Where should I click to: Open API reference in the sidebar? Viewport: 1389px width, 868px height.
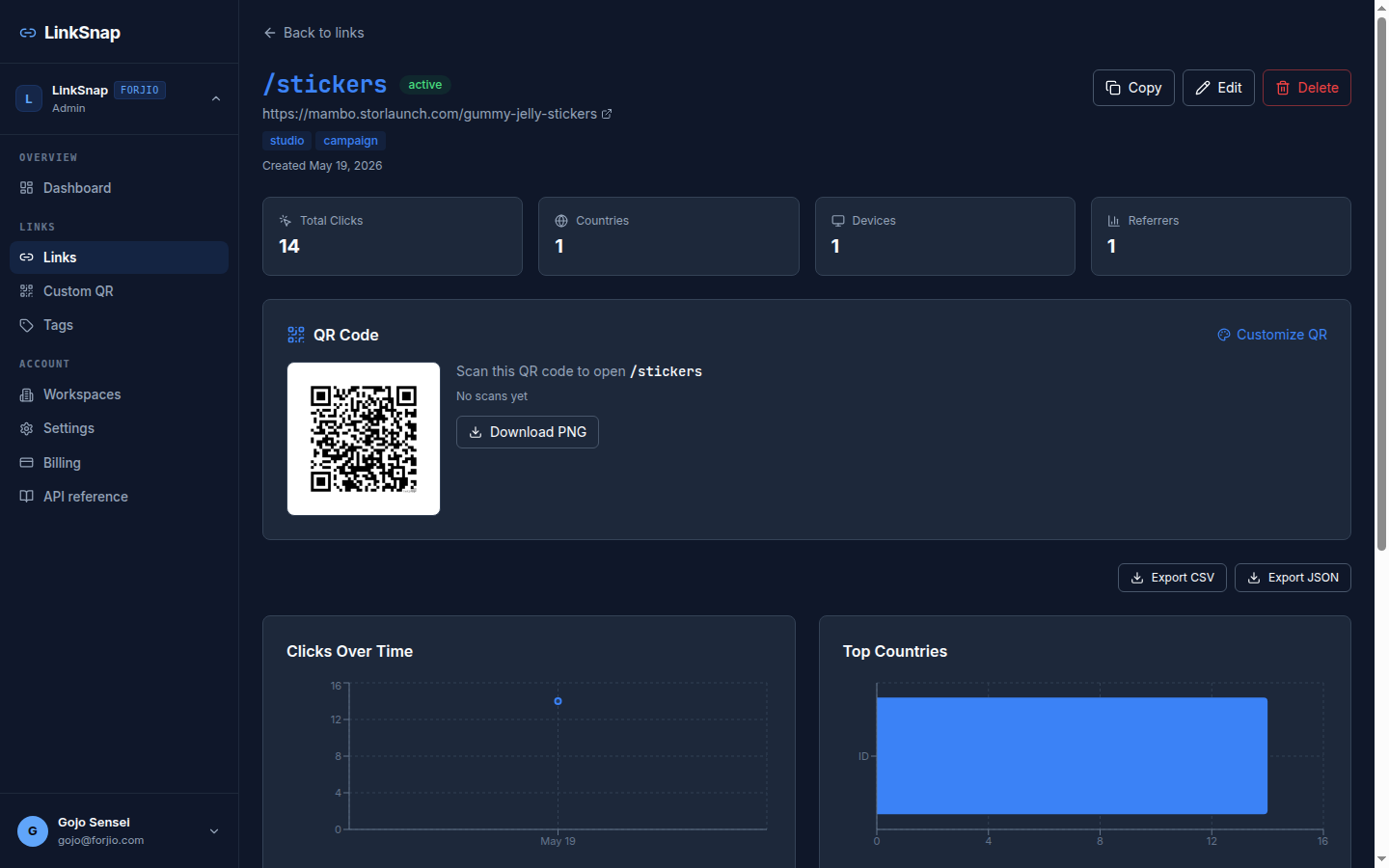(119, 497)
